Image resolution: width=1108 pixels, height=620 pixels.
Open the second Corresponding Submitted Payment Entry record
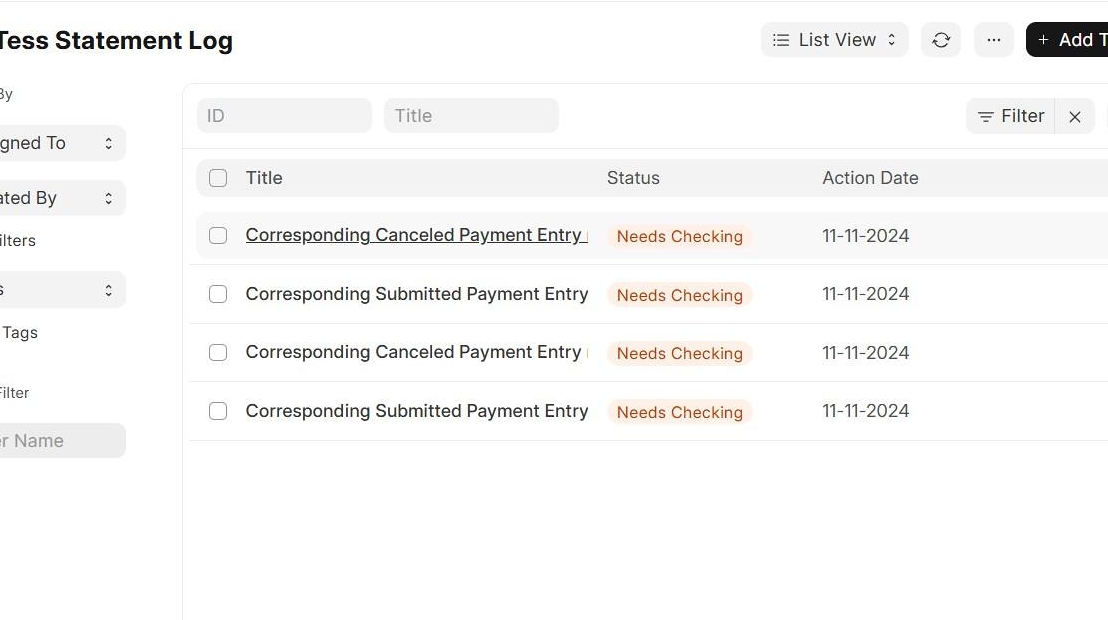pyautogui.click(x=416, y=411)
